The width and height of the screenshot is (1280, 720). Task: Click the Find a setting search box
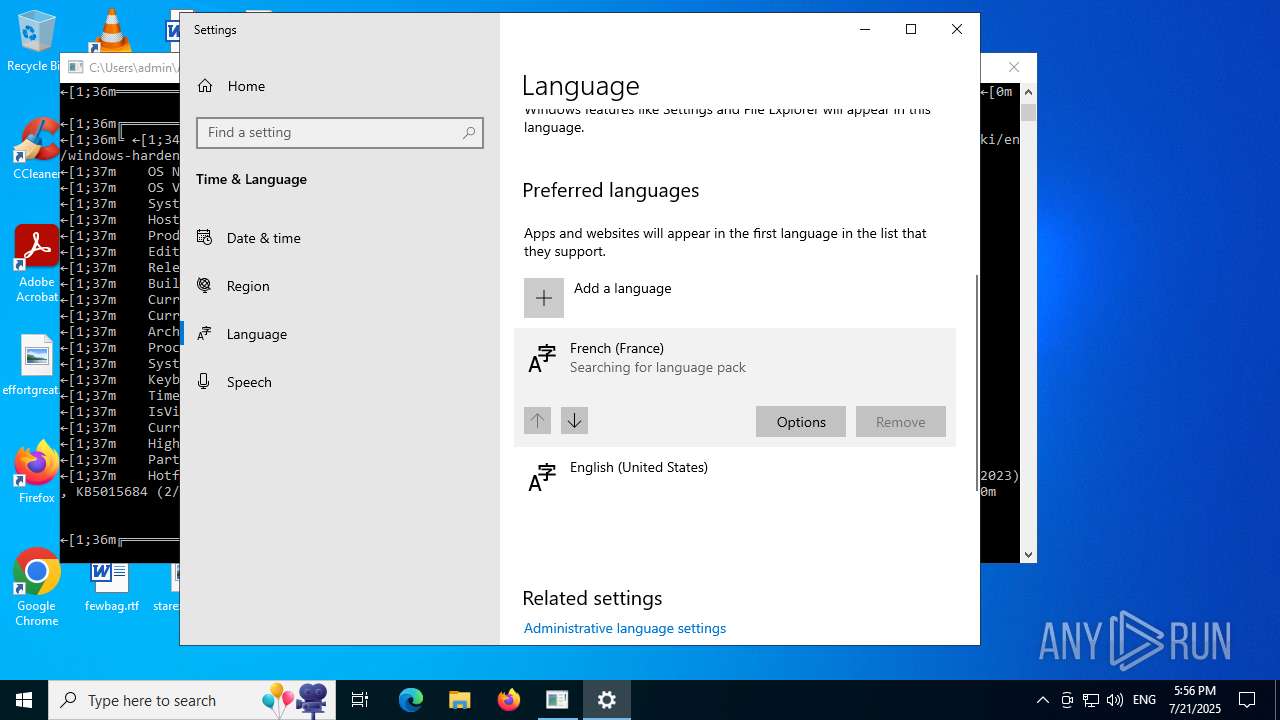tap(340, 133)
